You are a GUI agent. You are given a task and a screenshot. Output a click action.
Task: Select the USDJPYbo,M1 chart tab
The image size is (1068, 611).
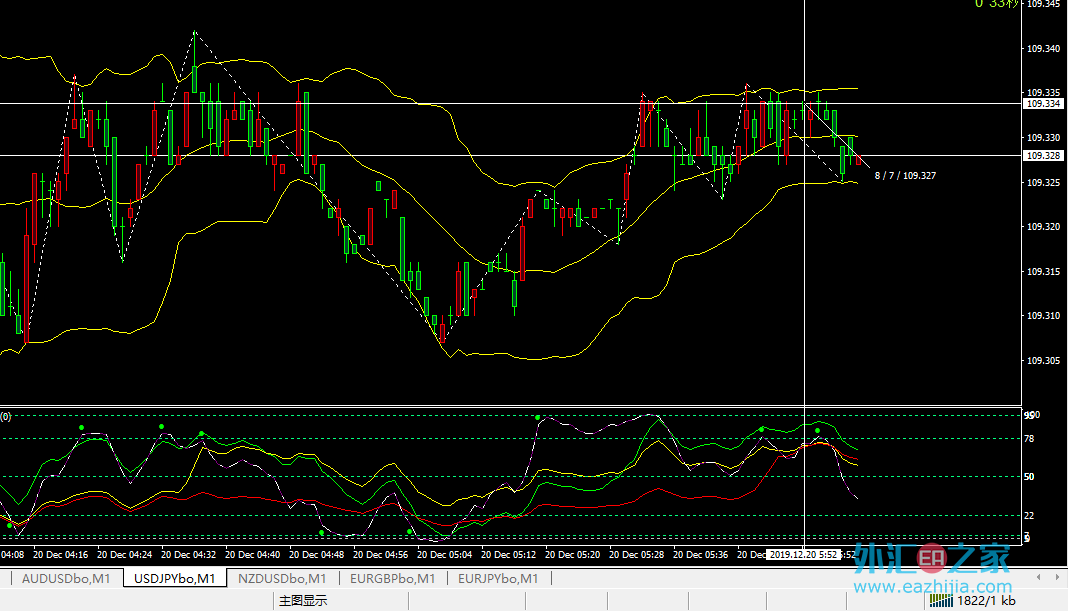coord(174,578)
